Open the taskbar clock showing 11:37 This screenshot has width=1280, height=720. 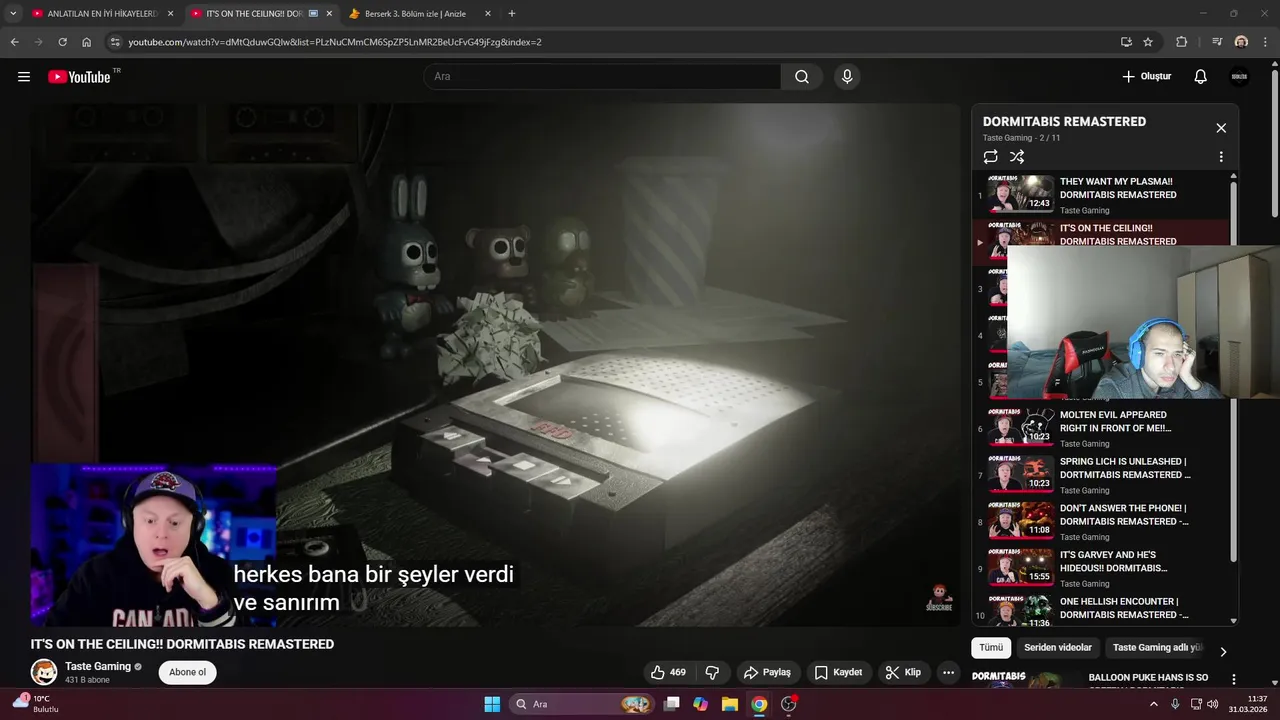pyautogui.click(x=1247, y=704)
